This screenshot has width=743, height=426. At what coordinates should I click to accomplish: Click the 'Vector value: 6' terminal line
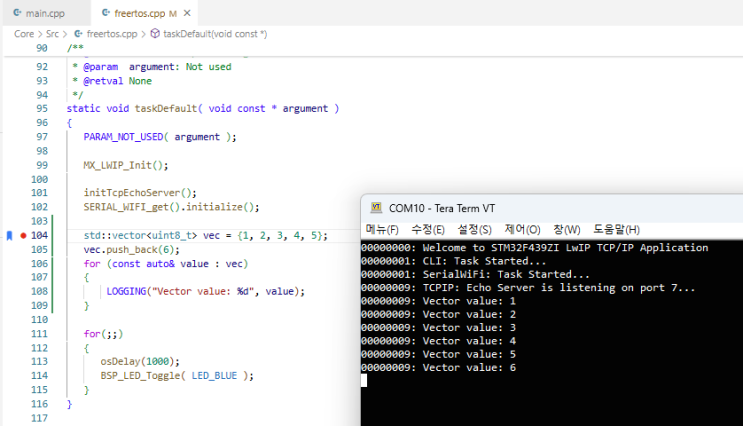tap(438, 368)
